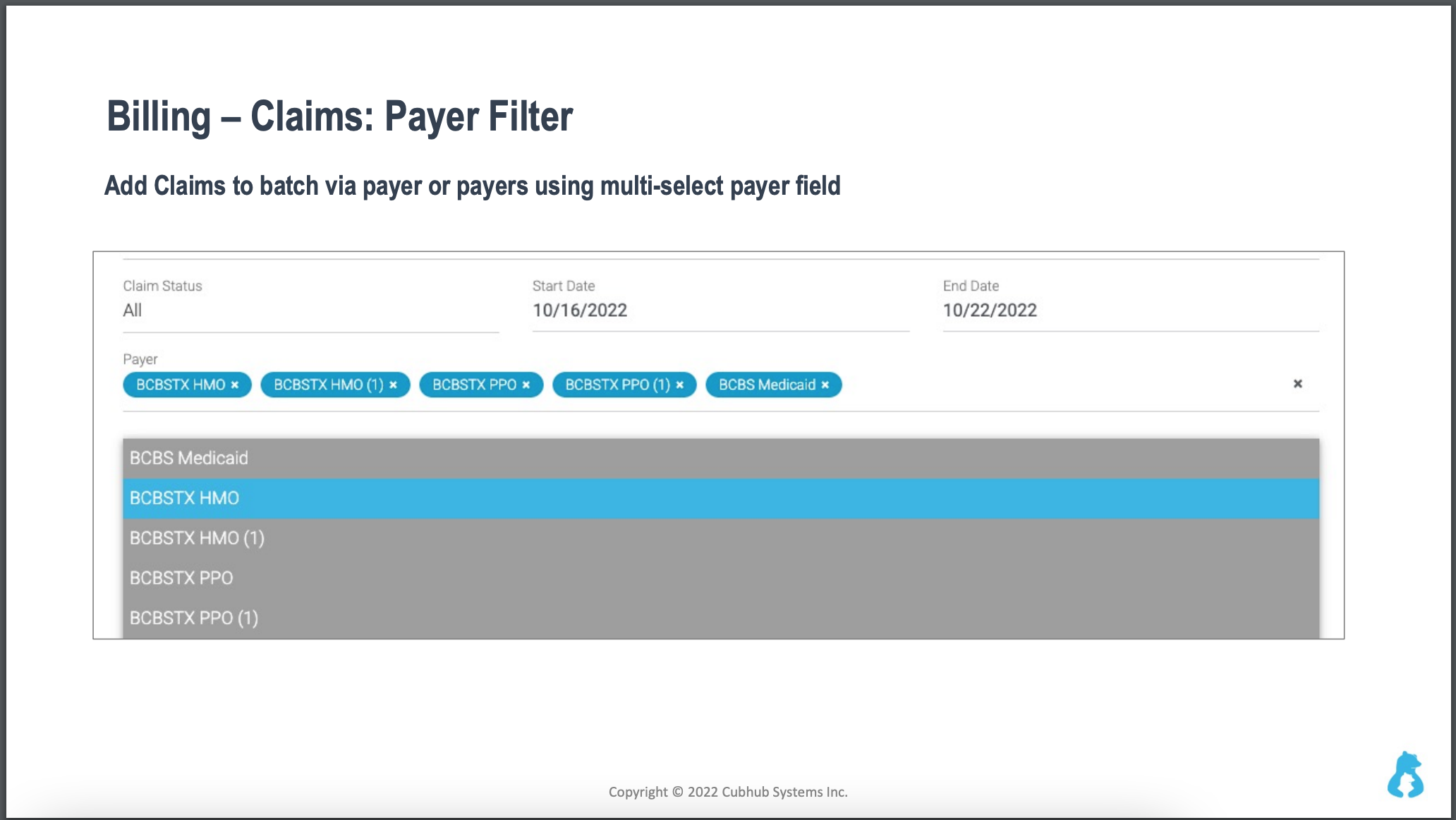Pick BCBSTX PPO (1) in dropdown list
Image resolution: width=1456 pixels, height=820 pixels.
[721, 618]
